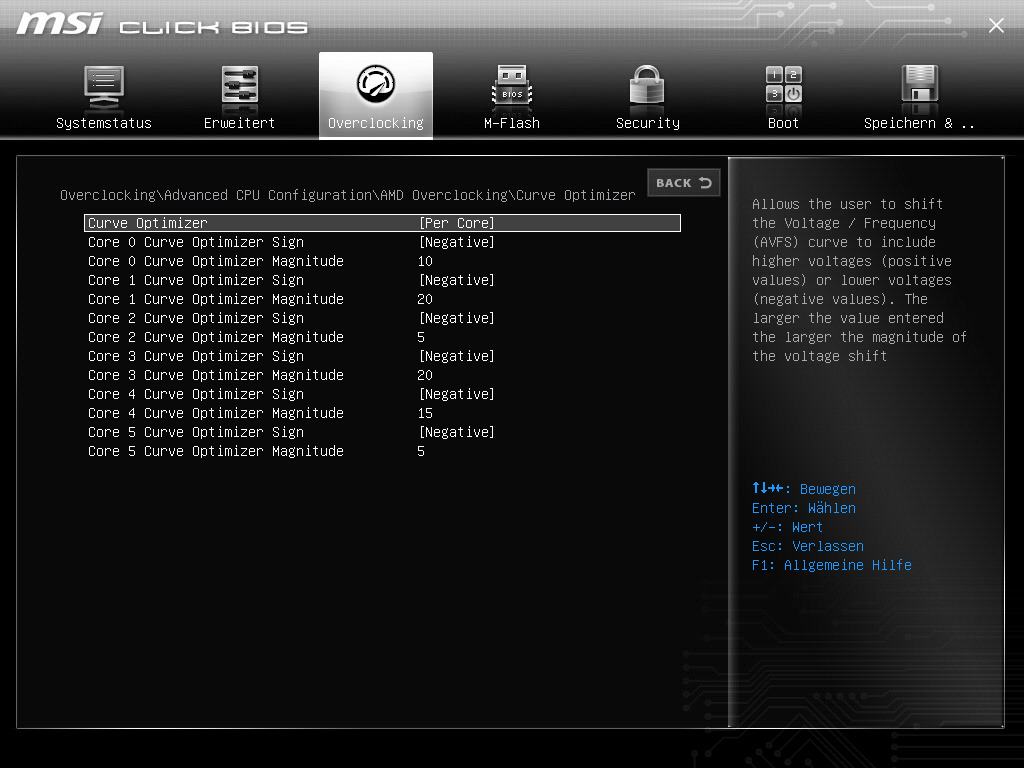This screenshot has height=768, width=1024.
Task: Switch to the M-Flash tab label
Action: click(512, 123)
